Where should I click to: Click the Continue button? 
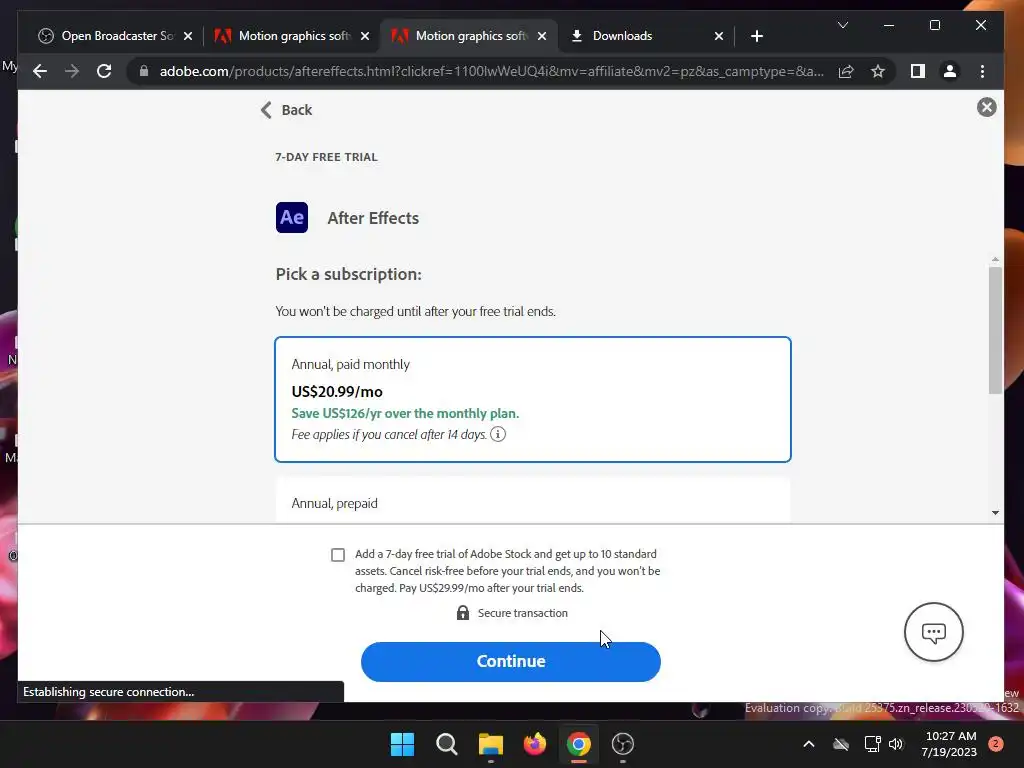point(511,661)
